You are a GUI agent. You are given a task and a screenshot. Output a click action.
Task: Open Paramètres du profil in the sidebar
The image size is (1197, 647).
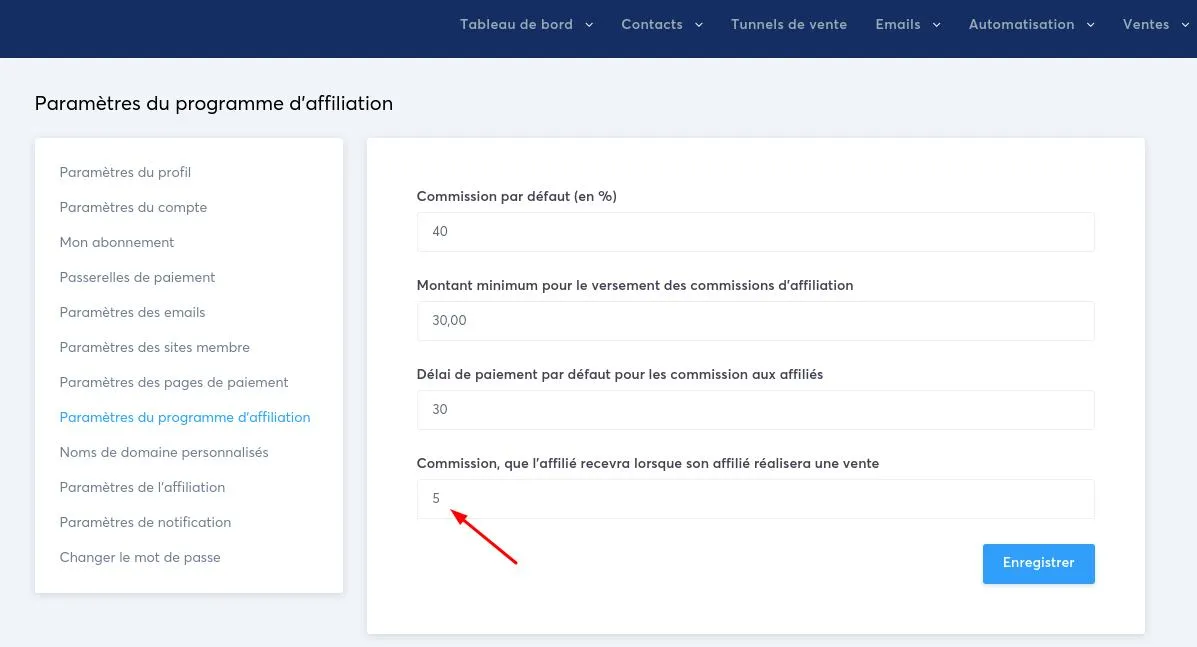(x=125, y=172)
